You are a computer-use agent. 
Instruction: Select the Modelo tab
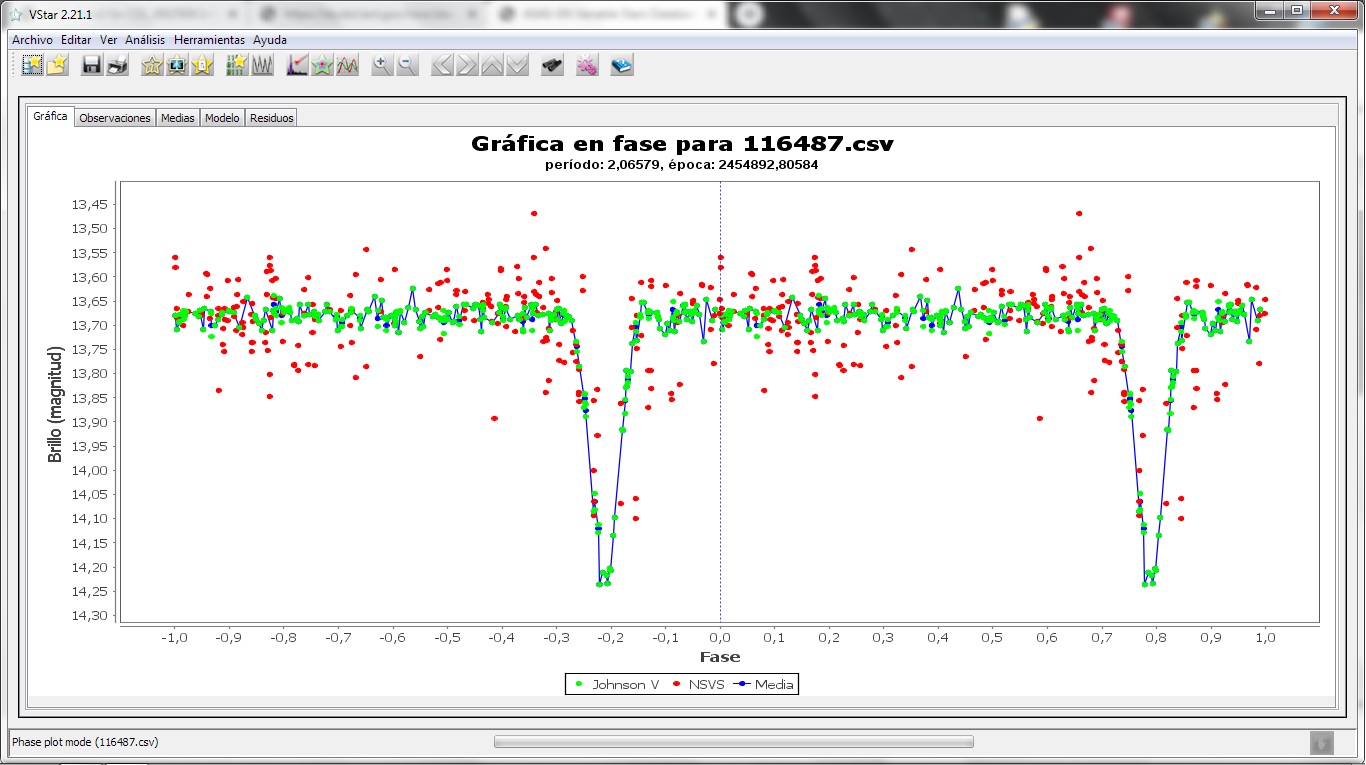pos(222,118)
